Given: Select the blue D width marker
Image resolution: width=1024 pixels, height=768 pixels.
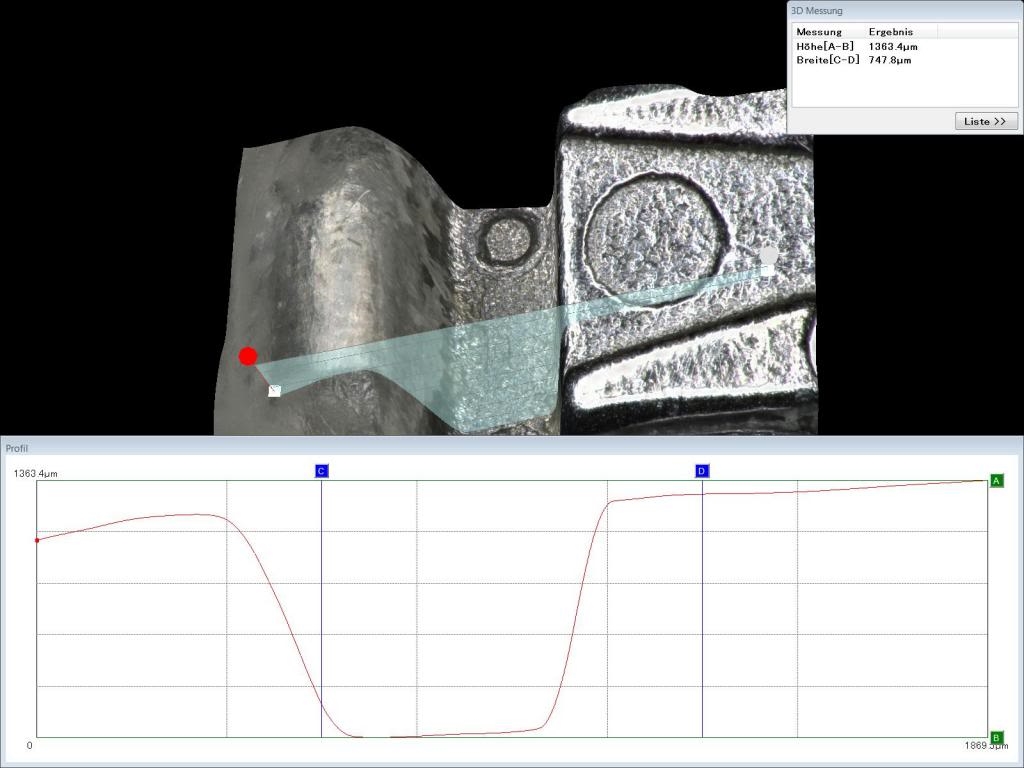Looking at the screenshot, I should pos(702,471).
